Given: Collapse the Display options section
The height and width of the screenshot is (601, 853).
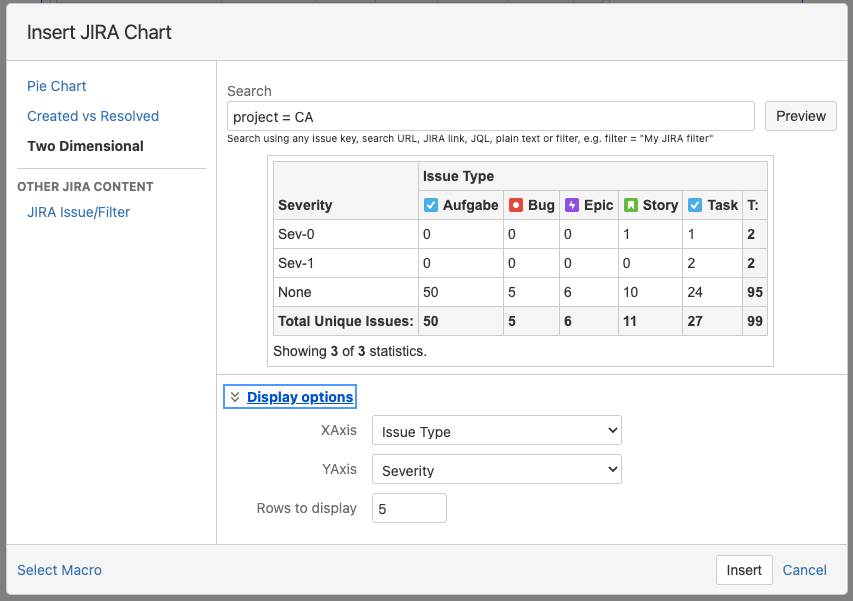Looking at the screenshot, I should point(236,397).
